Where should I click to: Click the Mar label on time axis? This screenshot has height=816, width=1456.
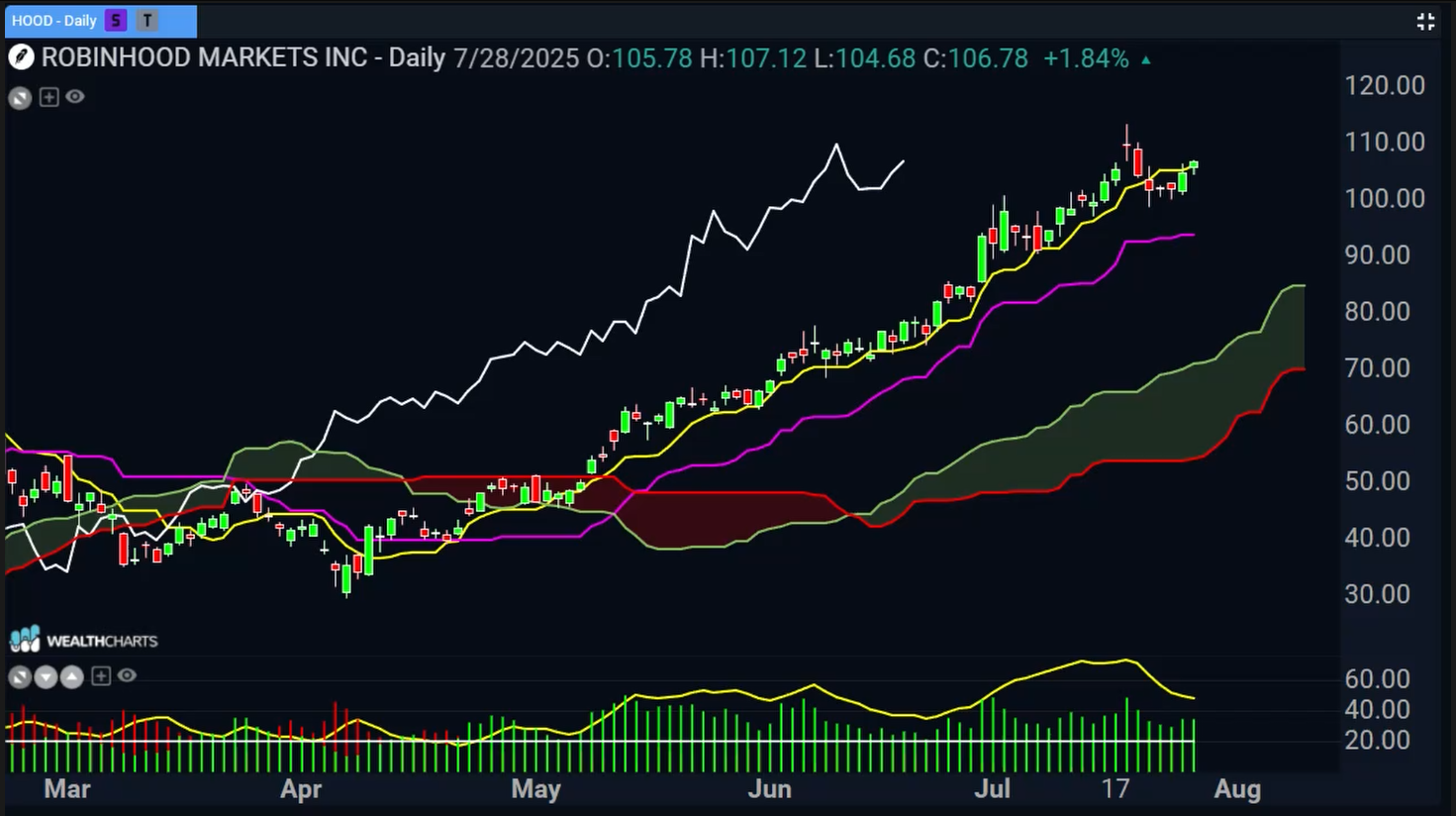[x=67, y=788]
